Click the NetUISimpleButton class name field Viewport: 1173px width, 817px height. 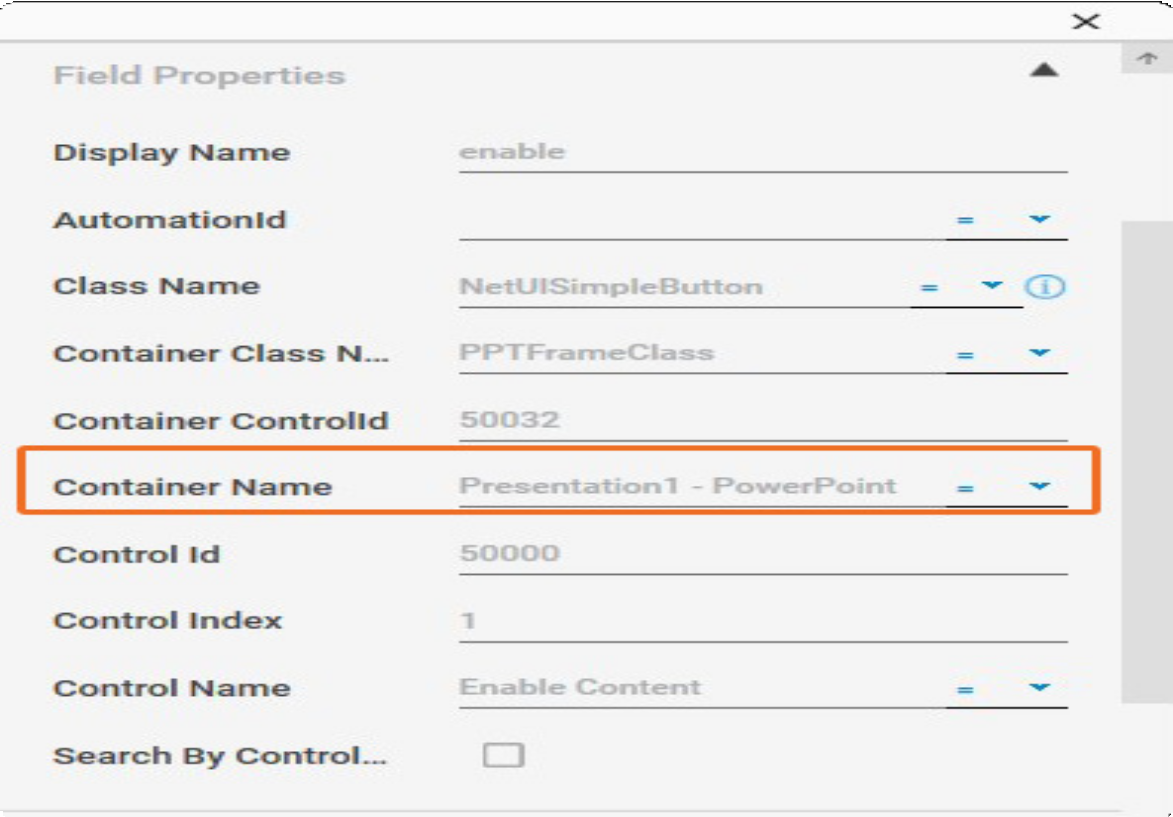point(684,287)
